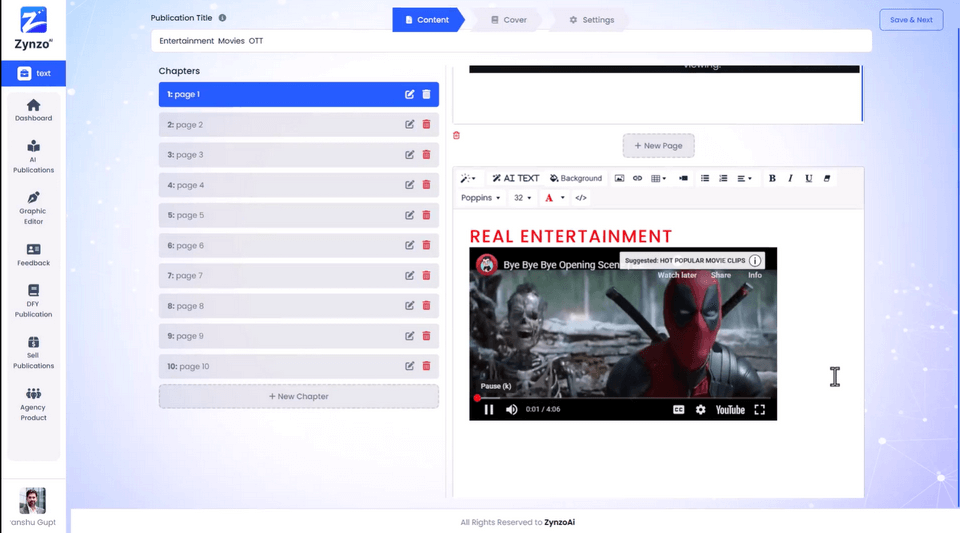
Task: Edit chapter 5: page 5 name
Action: pyautogui.click(x=409, y=215)
